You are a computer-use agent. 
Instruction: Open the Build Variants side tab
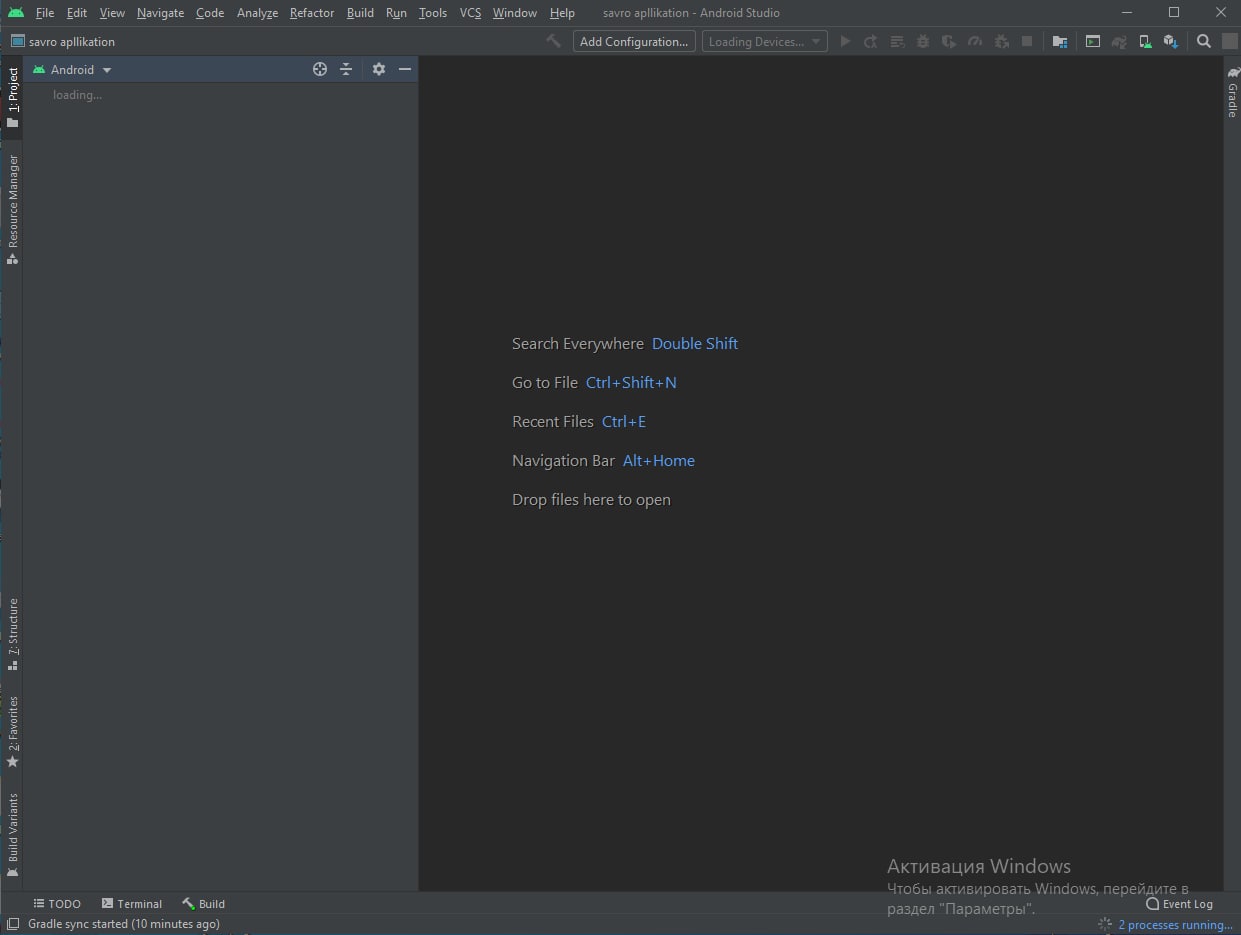pos(12,834)
